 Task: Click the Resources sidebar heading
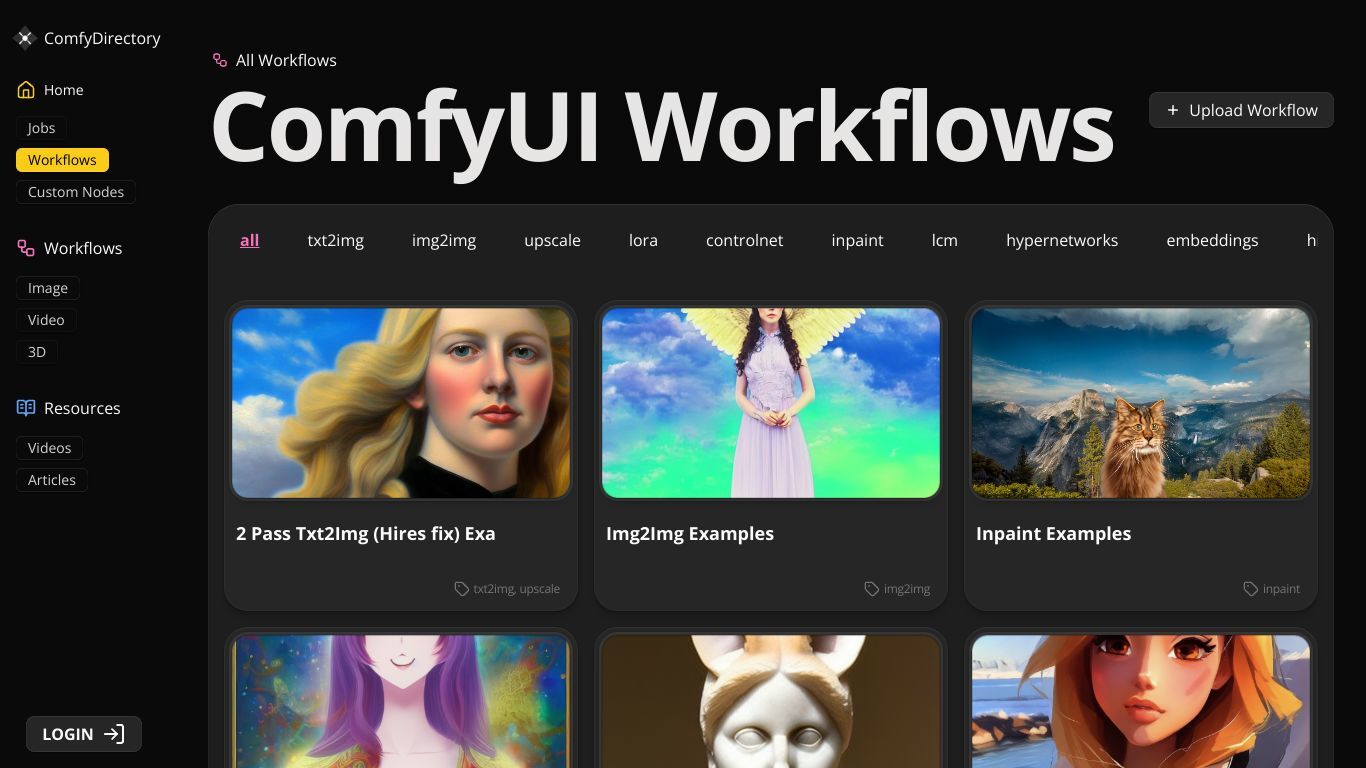click(82, 408)
